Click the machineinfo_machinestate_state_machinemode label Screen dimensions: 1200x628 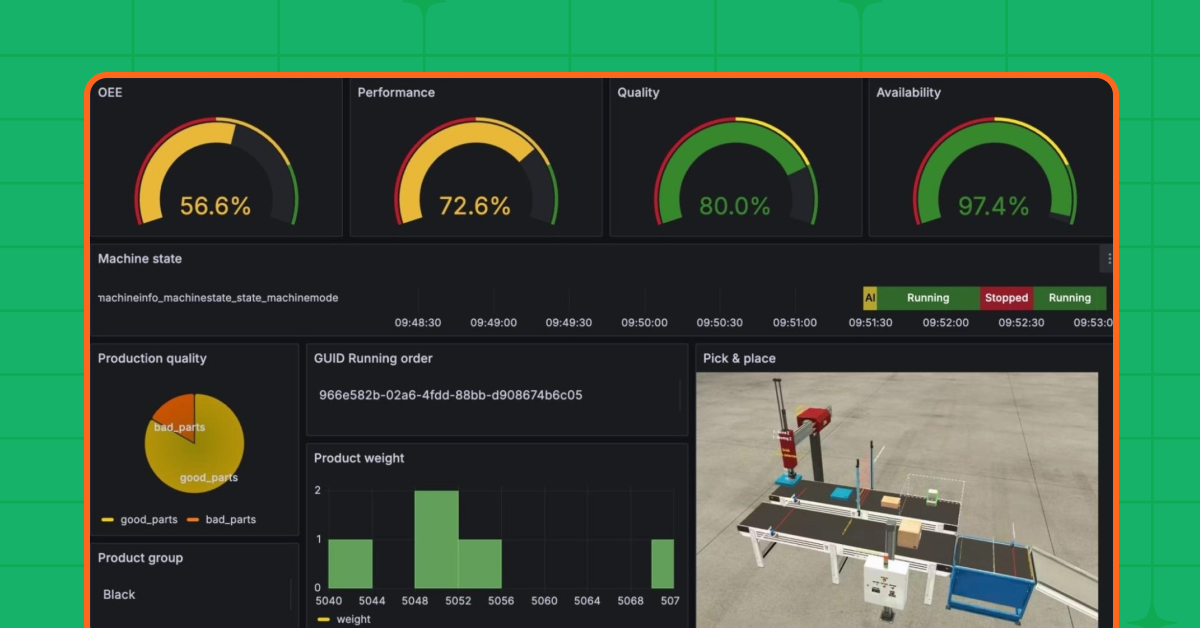click(218, 297)
